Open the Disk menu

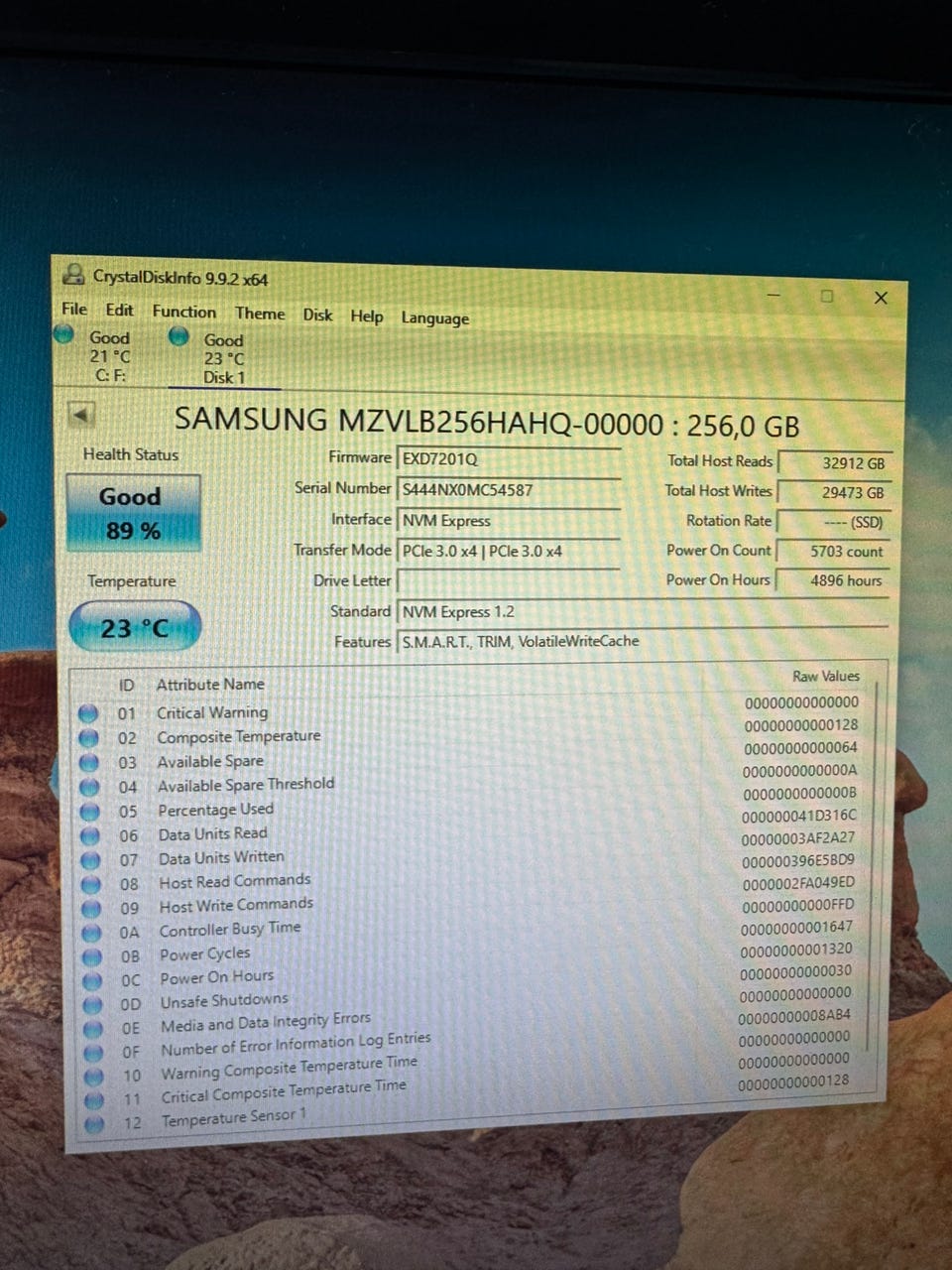317,315
